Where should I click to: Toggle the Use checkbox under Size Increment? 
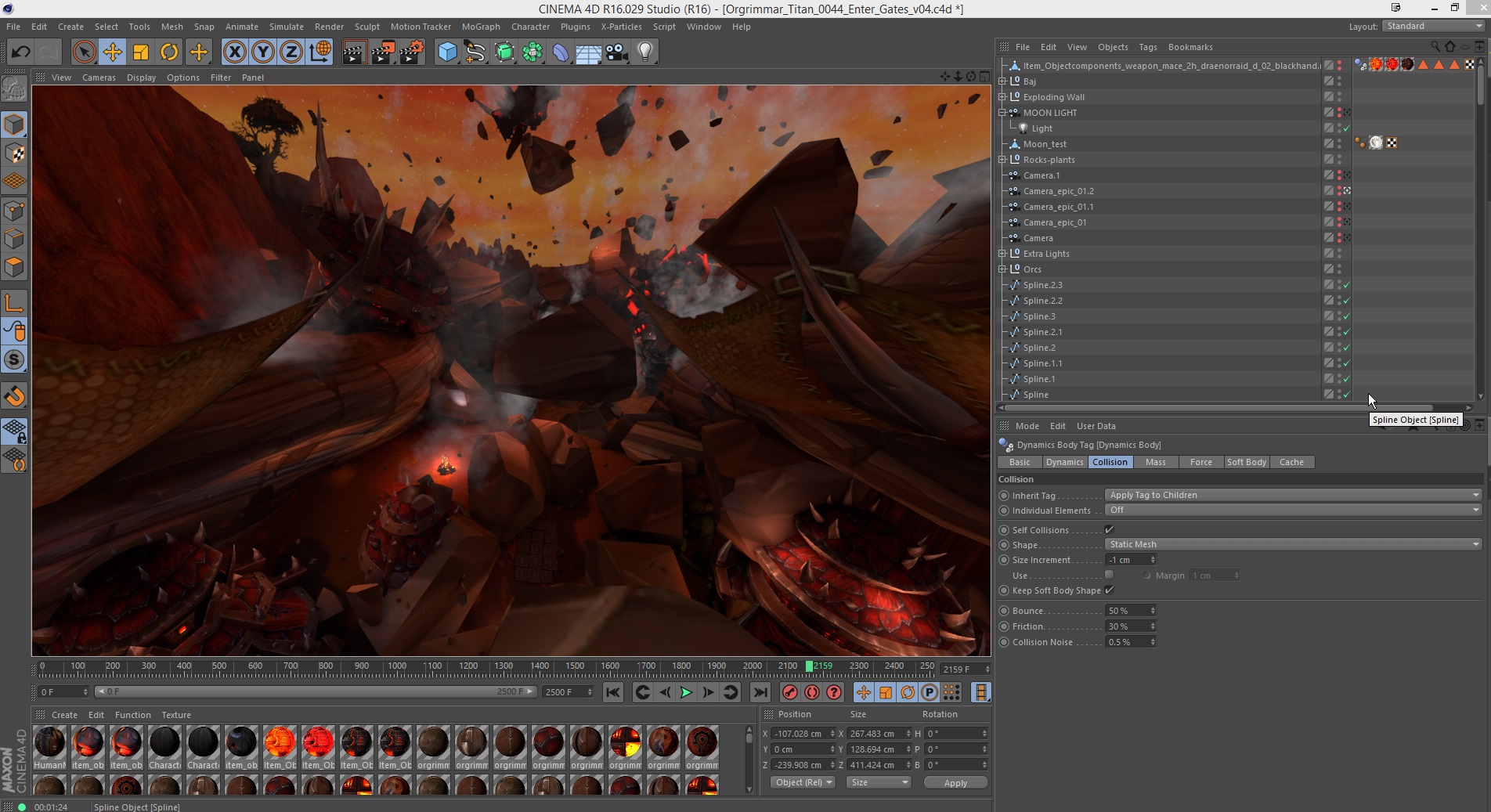tap(1109, 575)
